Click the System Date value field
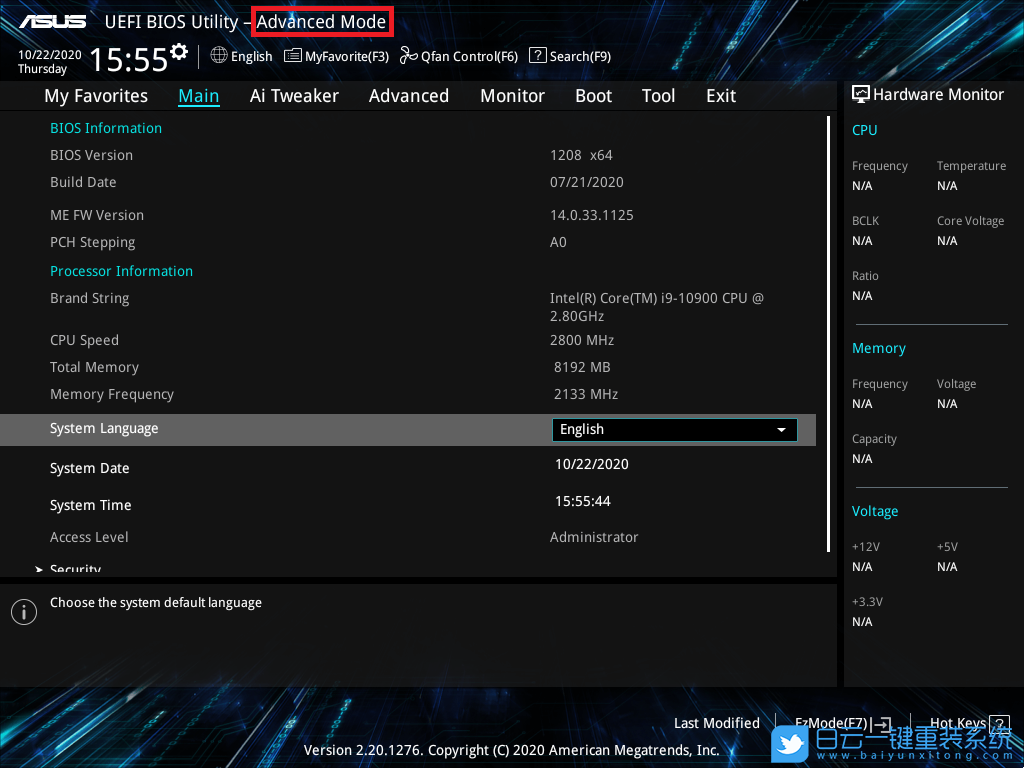 pyautogui.click(x=592, y=464)
